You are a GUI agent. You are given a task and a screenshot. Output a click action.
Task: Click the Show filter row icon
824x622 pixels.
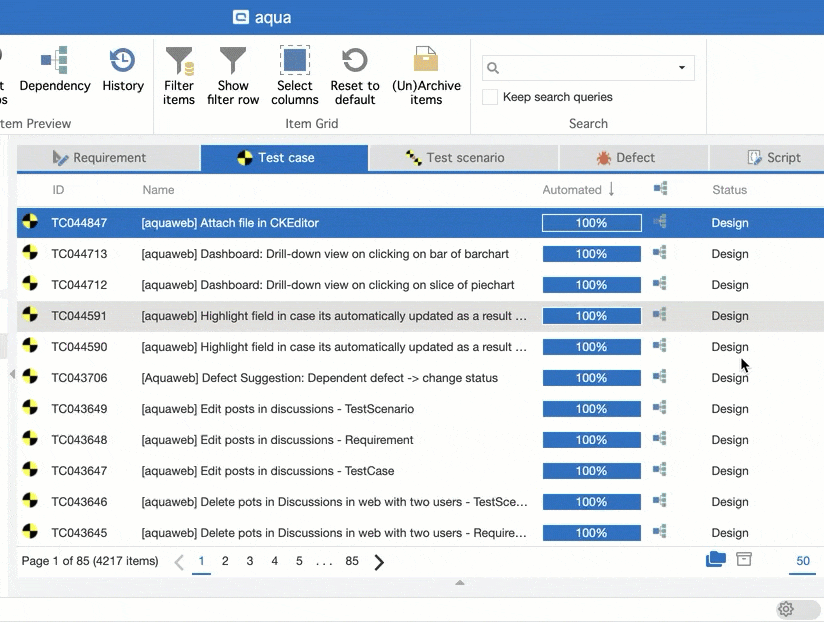[233, 62]
